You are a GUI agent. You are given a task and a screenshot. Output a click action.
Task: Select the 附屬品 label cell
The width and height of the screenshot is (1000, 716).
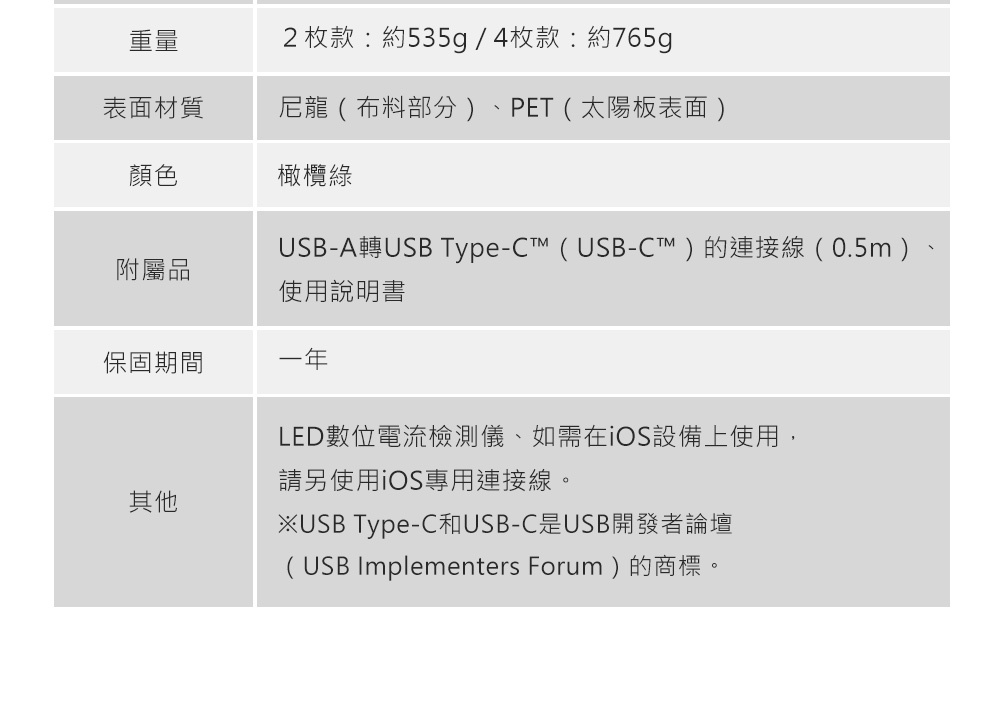[153, 270]
